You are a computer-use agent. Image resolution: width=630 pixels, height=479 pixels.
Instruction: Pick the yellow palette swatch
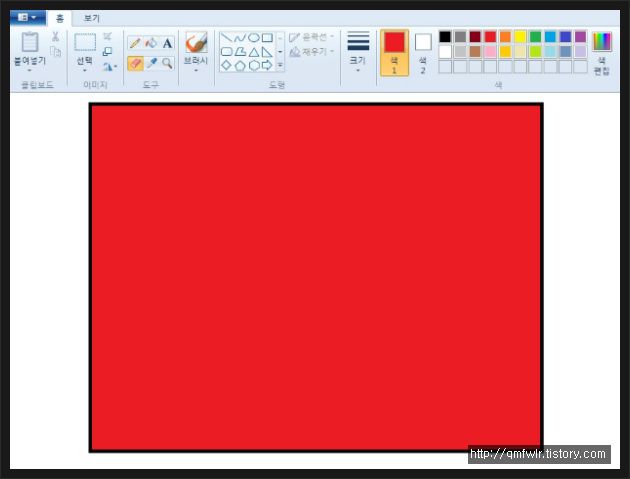click(520, 37)
